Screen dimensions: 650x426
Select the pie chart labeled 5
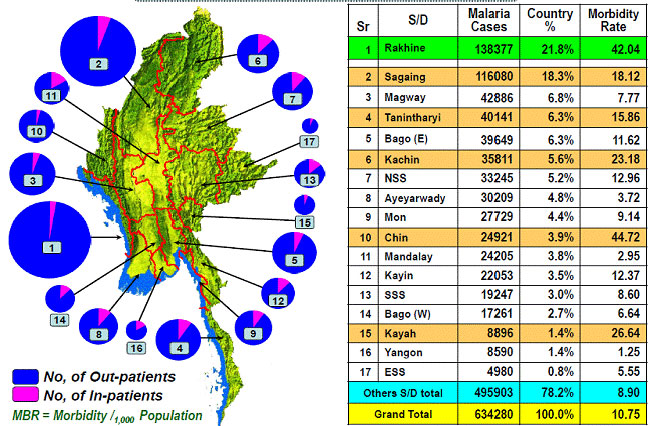click(x=292, y=250)
